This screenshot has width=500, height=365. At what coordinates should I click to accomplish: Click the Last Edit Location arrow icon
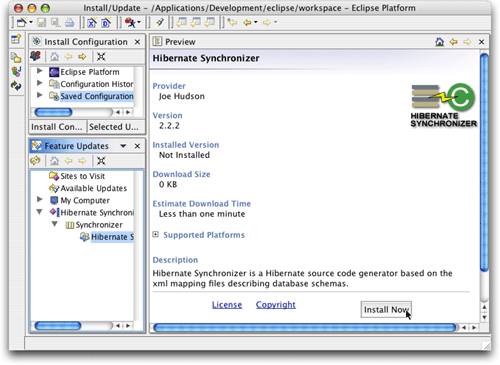tap(232, 22)
